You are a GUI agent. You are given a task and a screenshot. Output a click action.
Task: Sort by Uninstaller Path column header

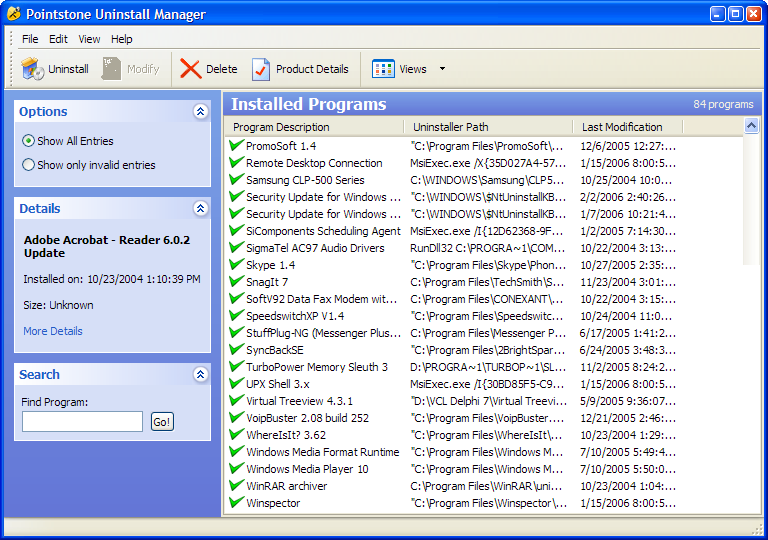click(x=488, y=127)
